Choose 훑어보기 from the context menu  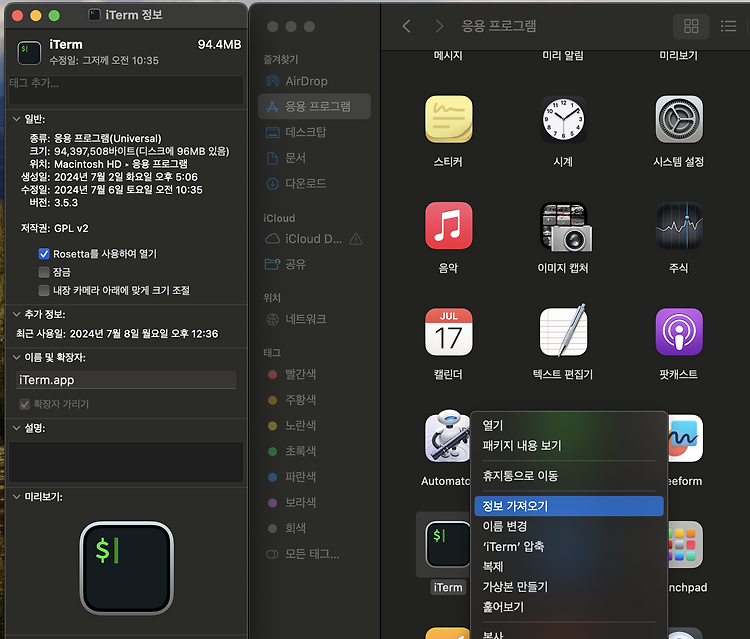click(x=569, y=606)
